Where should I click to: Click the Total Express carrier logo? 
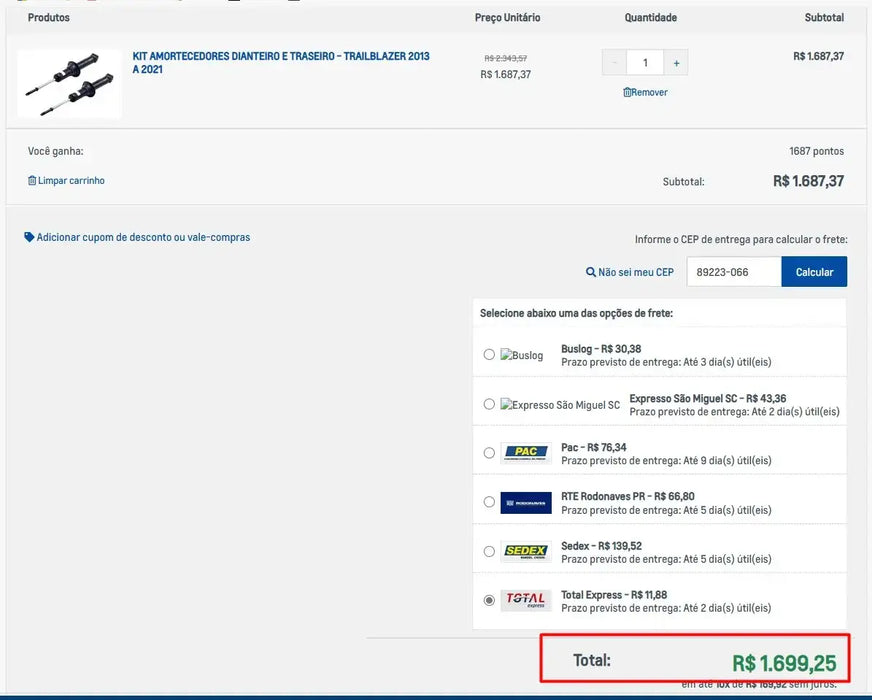tap(526, 600)
